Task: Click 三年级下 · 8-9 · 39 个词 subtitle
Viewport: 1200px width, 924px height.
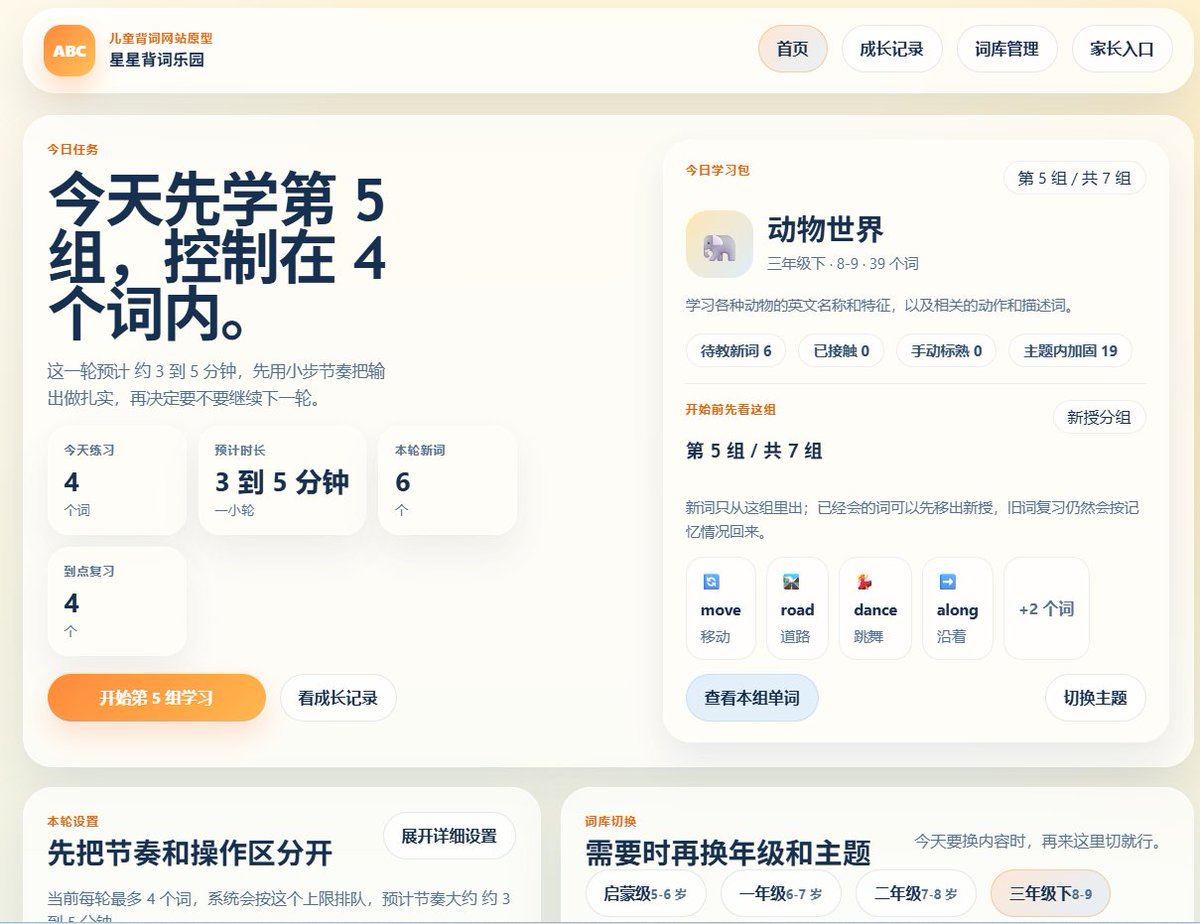Action: [x=843, y=264]
